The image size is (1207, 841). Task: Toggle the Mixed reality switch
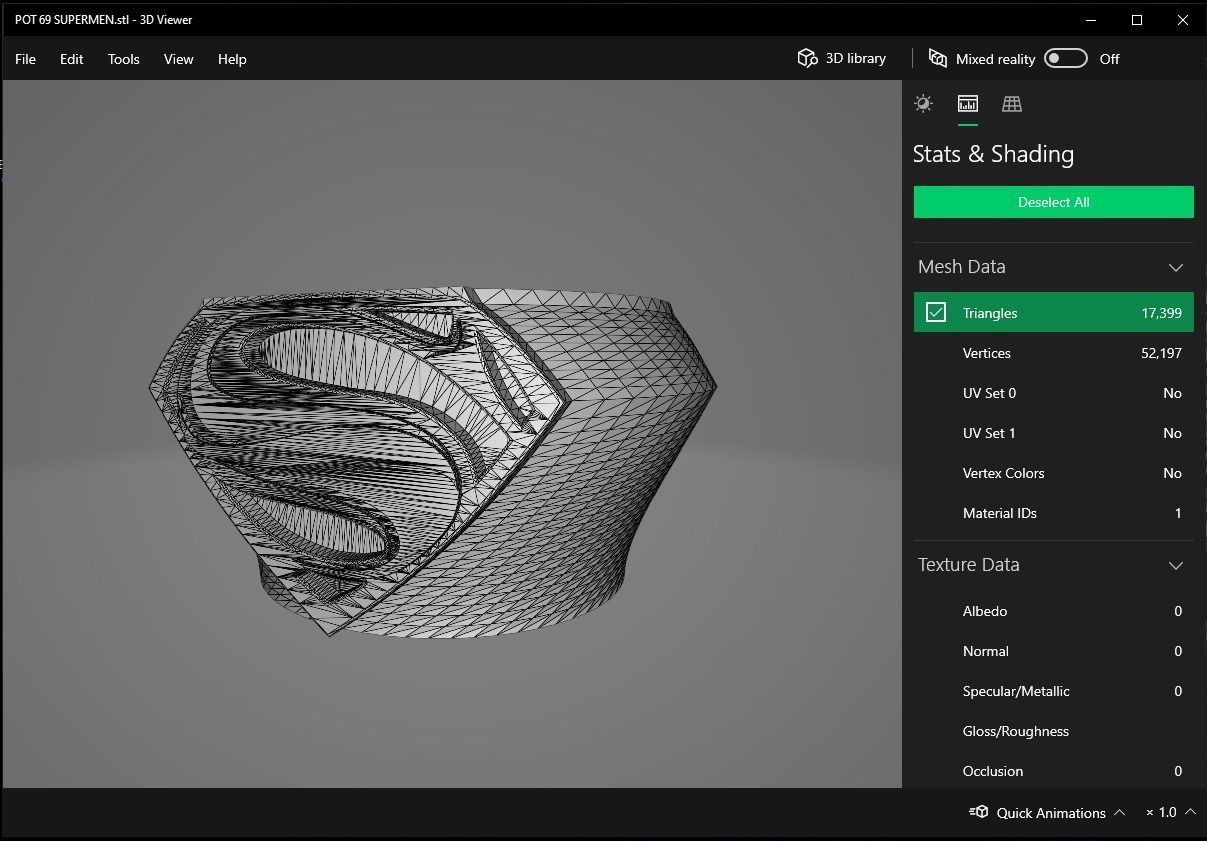click(x=1065, y=58)
